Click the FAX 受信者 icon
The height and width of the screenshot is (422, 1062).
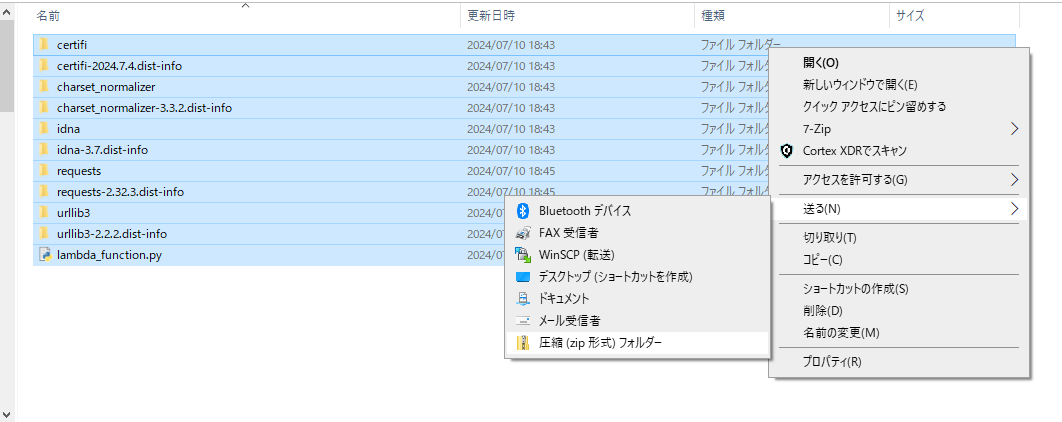(522, 233)
